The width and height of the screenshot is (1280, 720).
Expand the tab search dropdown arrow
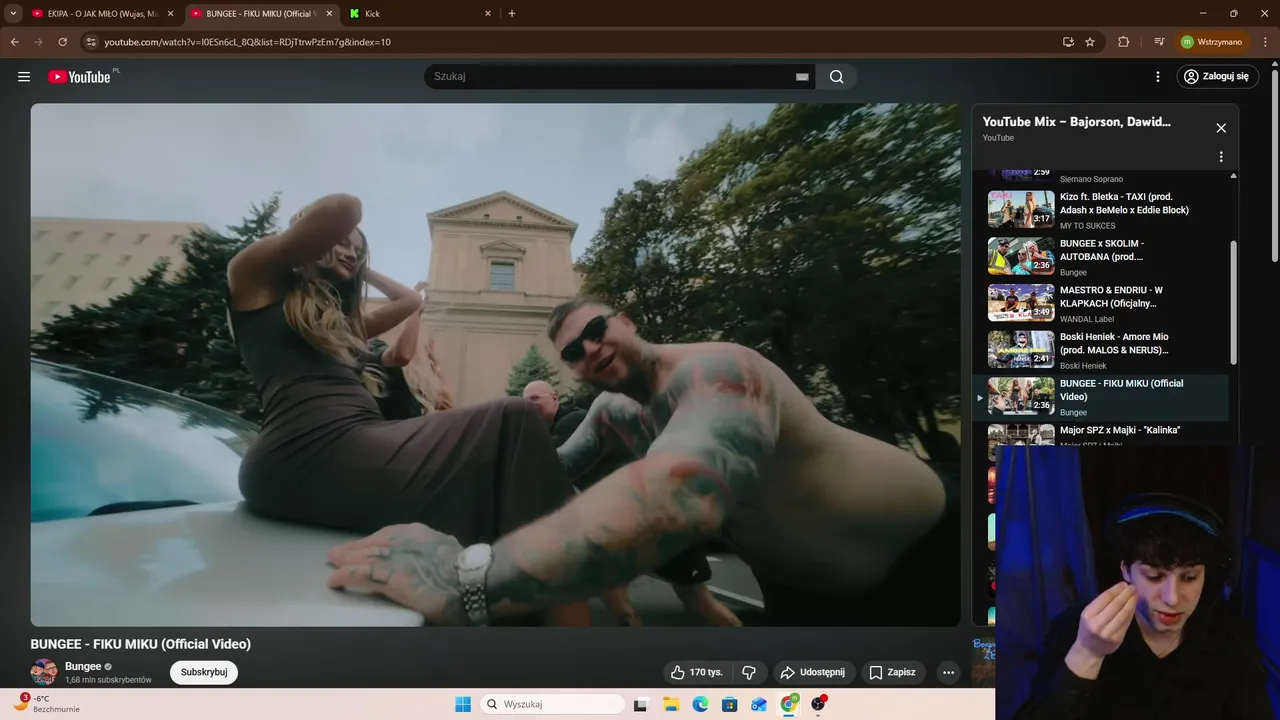point(13,14)
